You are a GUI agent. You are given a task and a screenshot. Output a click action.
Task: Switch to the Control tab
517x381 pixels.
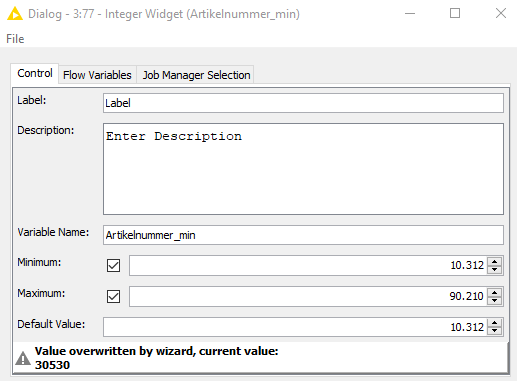(x=35, y=73)
